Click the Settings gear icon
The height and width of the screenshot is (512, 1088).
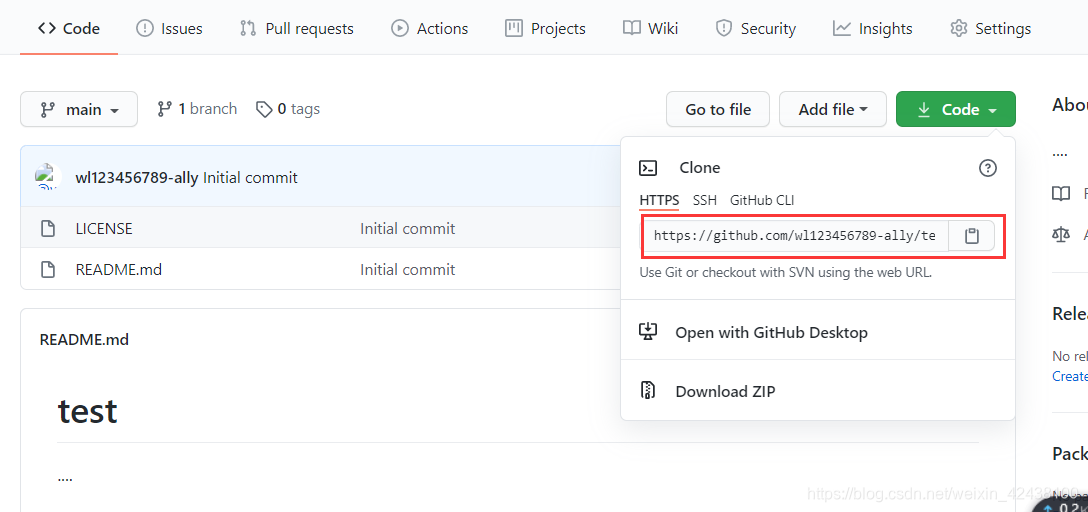click(x=959, y=28)
